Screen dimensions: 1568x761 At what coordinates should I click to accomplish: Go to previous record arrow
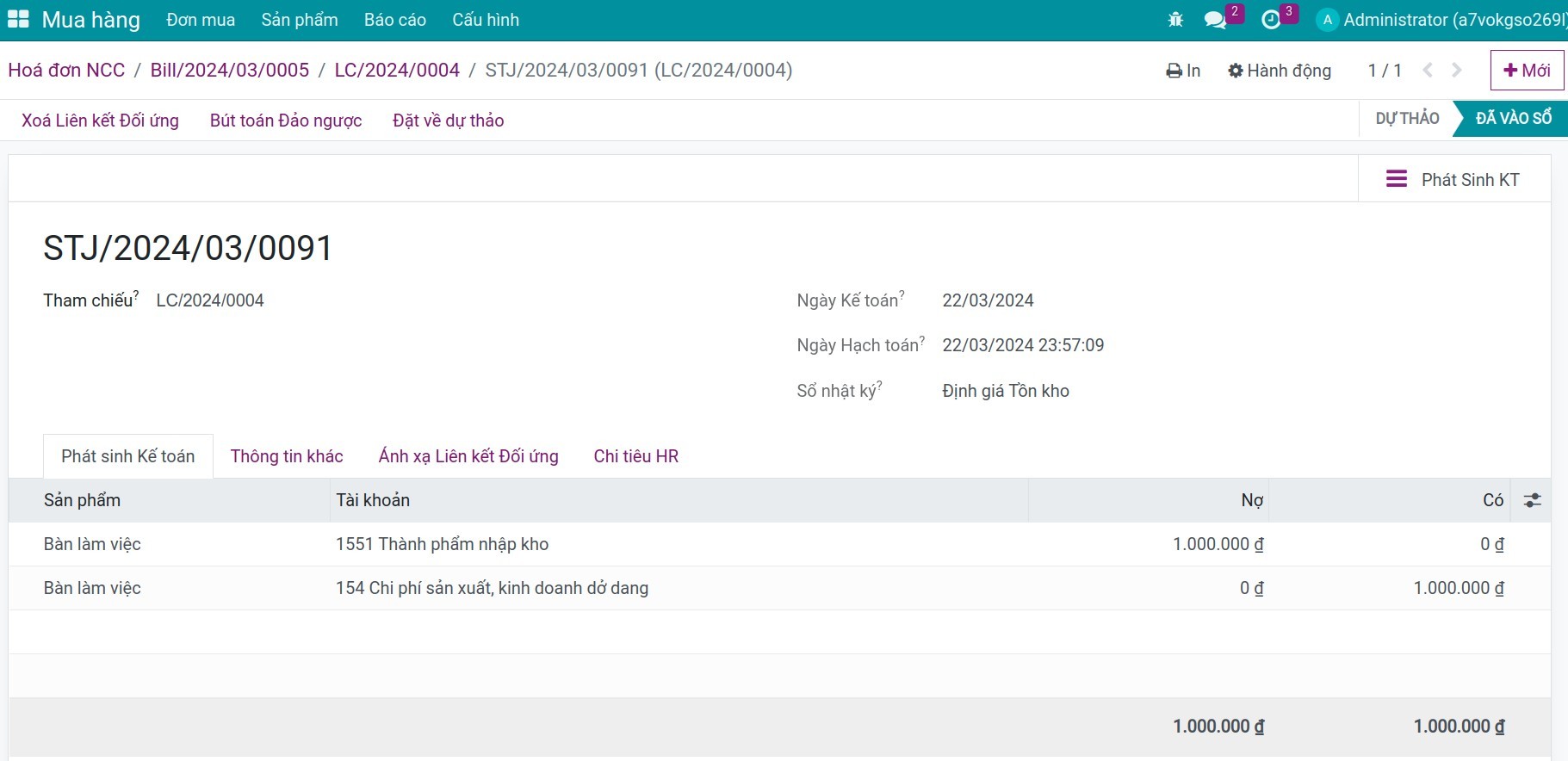click(1428, 71)
